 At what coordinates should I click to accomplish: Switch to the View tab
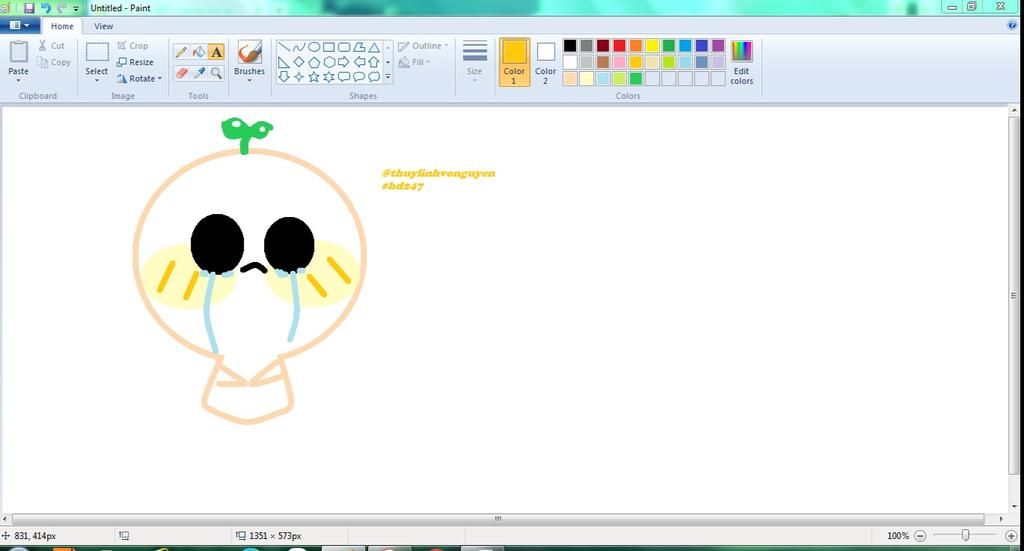click(x=103, y=26)
